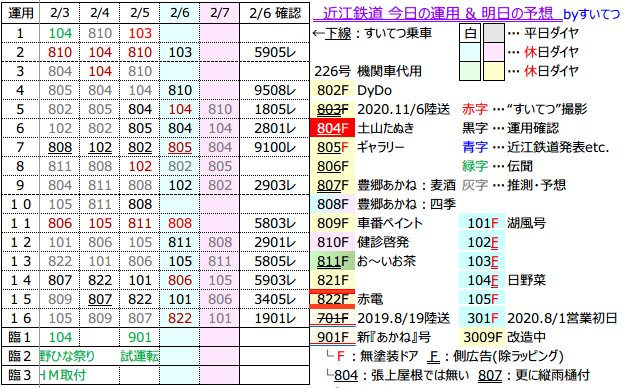The height and width of the screenshot is (388, 629).
Task: Select the light cyan 休日ダイヤ legend swatch
Action: click(x=470, y=52)
